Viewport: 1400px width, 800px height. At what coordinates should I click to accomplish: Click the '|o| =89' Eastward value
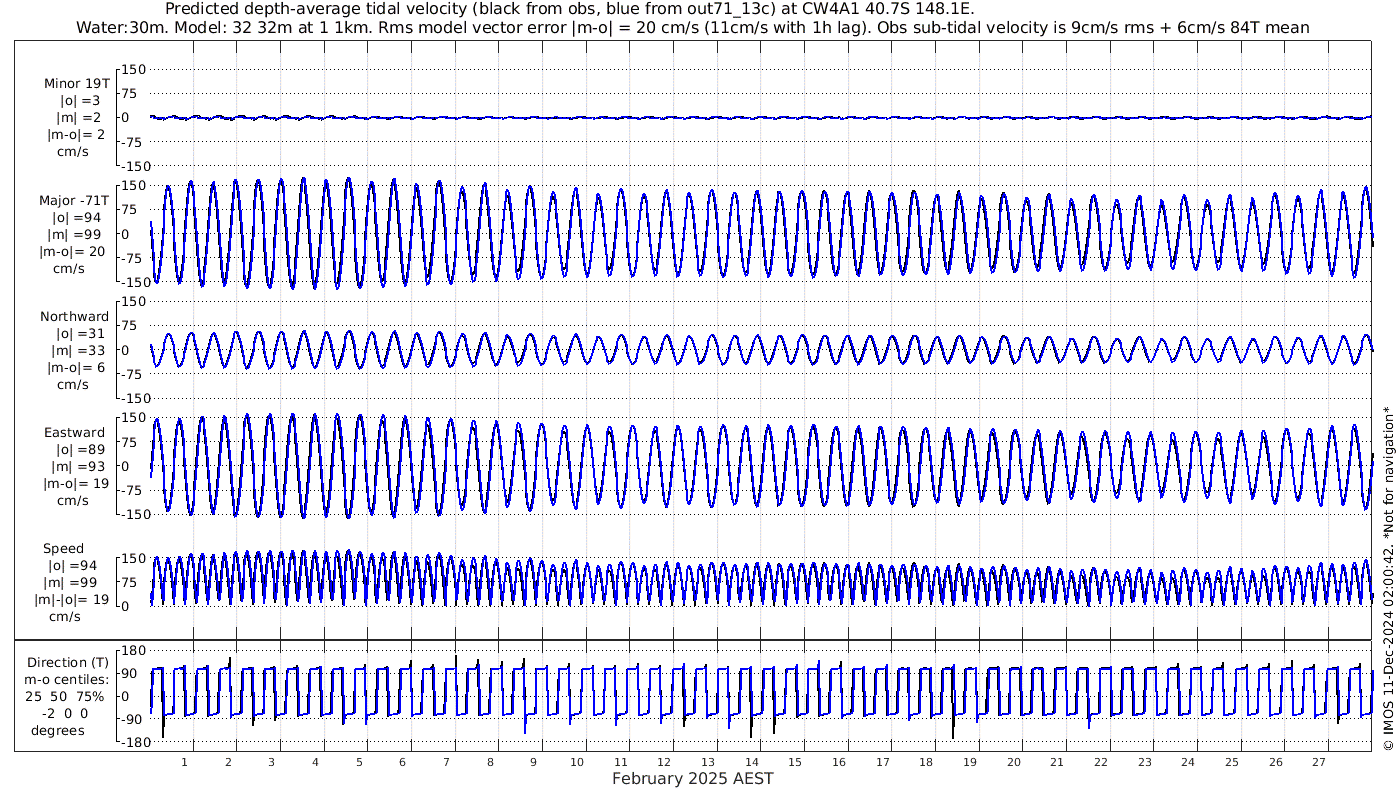pos(80,450)
